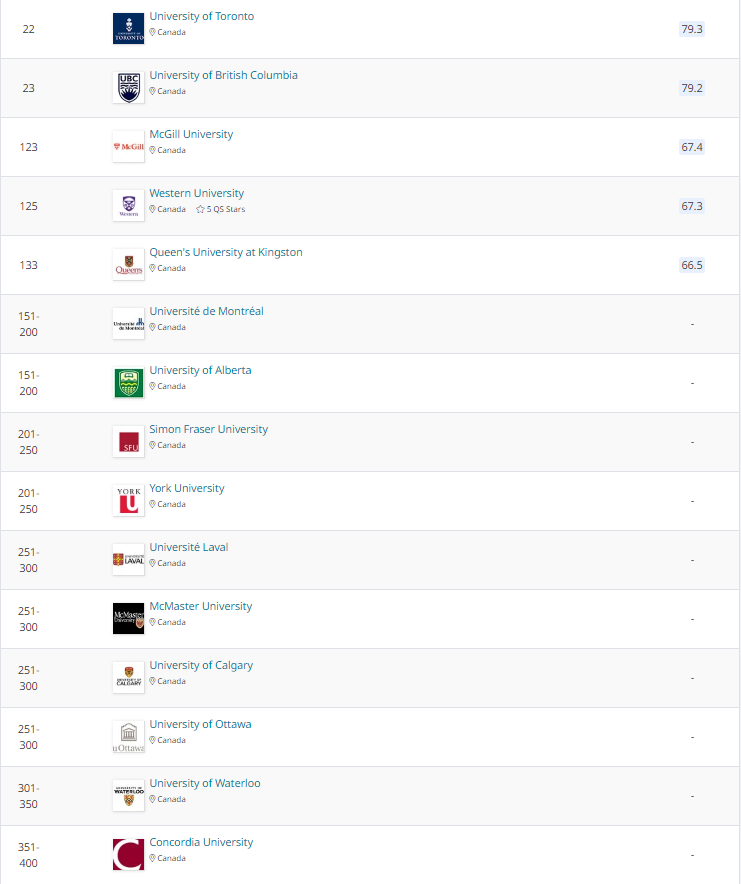Click the 5 QS Stars badge
The image size is (741, 884).
pyautogui.click(x=220, y=210)
